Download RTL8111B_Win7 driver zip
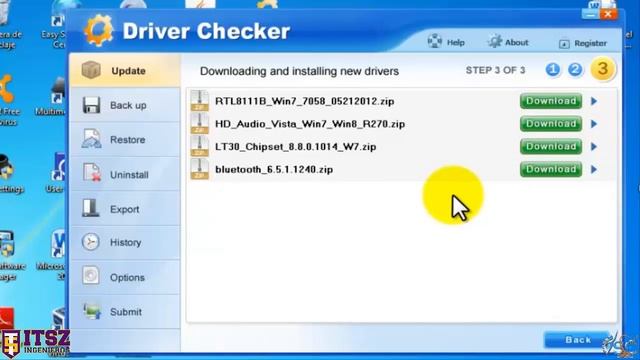Viewport: 640px width, 360px height. tap(551, 101)
